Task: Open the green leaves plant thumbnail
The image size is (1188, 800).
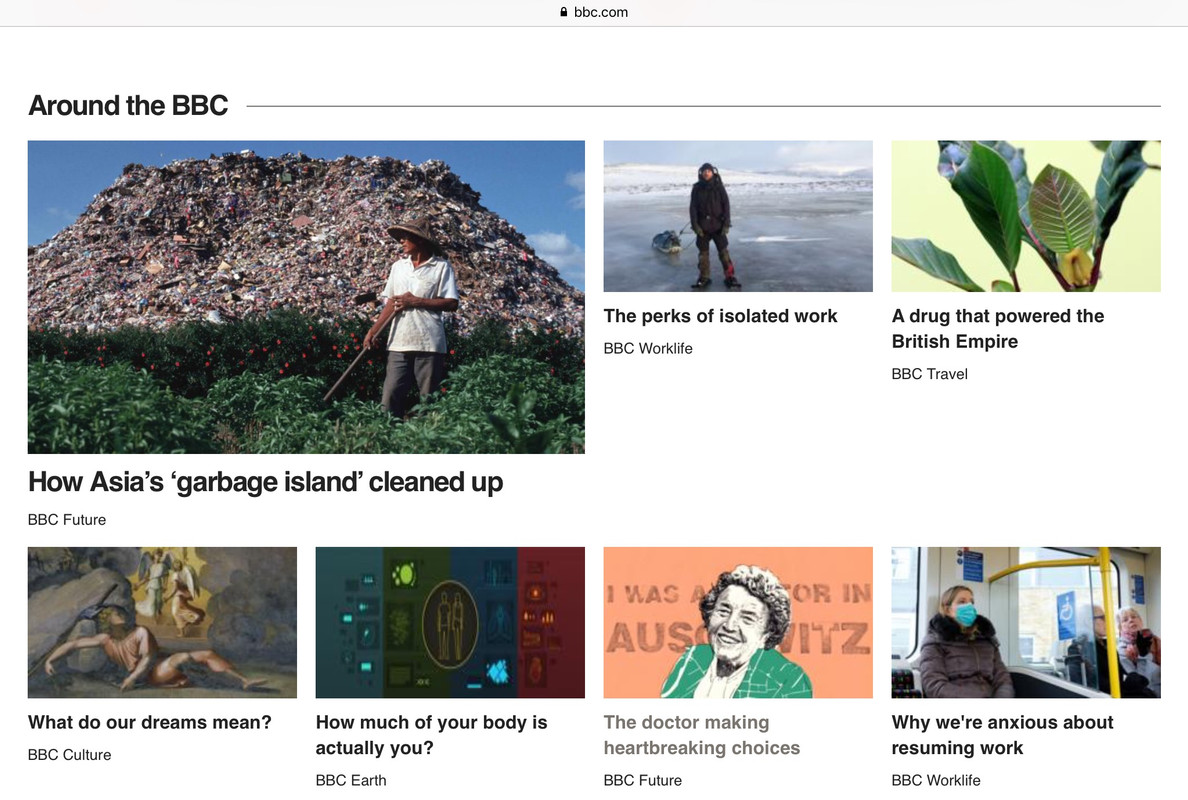Action: 1026,216
